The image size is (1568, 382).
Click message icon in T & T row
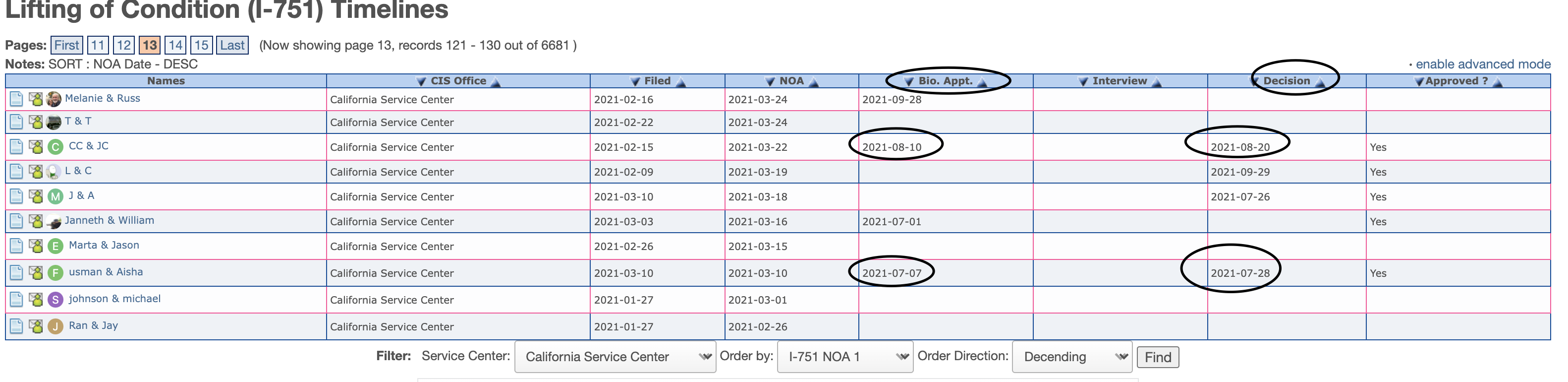[x=36, y=122]
